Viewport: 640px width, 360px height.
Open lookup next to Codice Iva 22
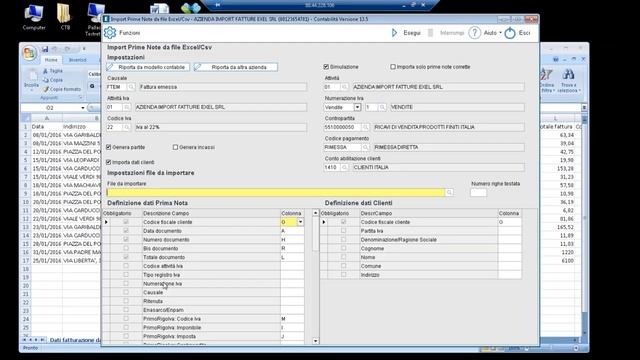127,127
